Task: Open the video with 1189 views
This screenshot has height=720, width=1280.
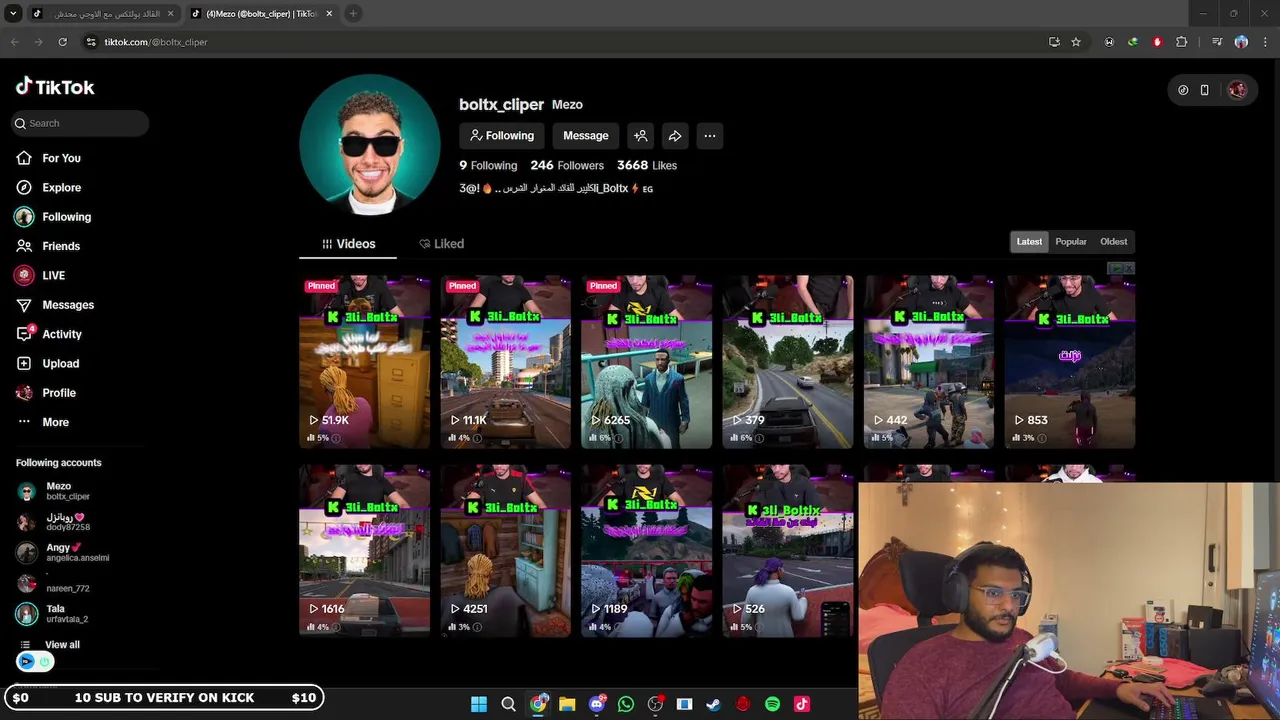Action: tap(647, 551)
